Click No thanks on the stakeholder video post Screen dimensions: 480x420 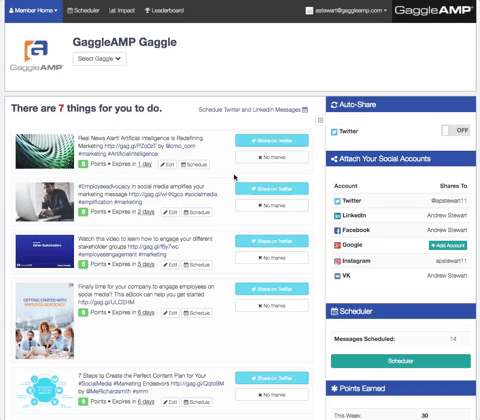click(272, 258)
